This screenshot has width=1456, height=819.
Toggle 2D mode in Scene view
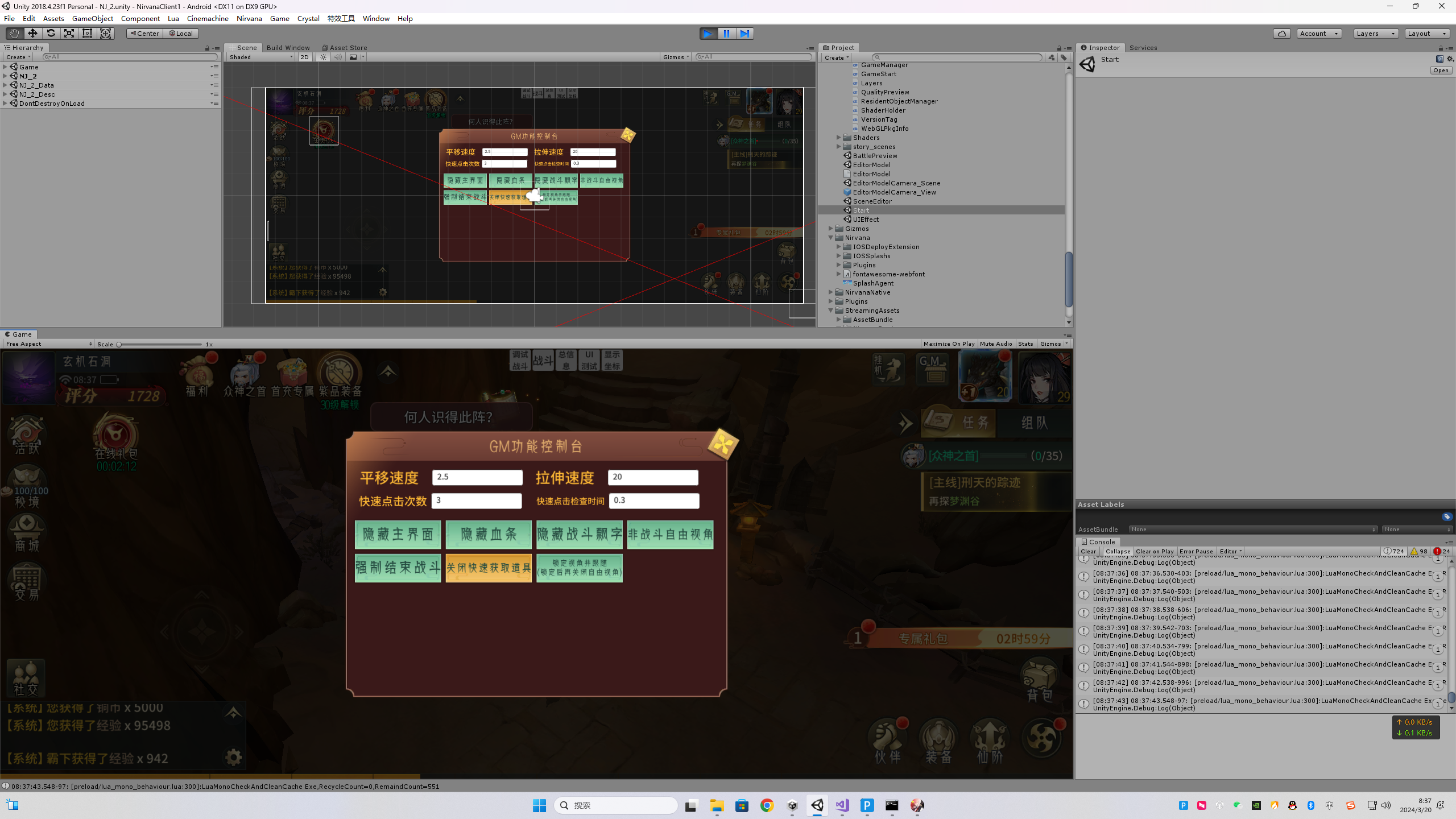pyautogui.click(x=305, y=57)
